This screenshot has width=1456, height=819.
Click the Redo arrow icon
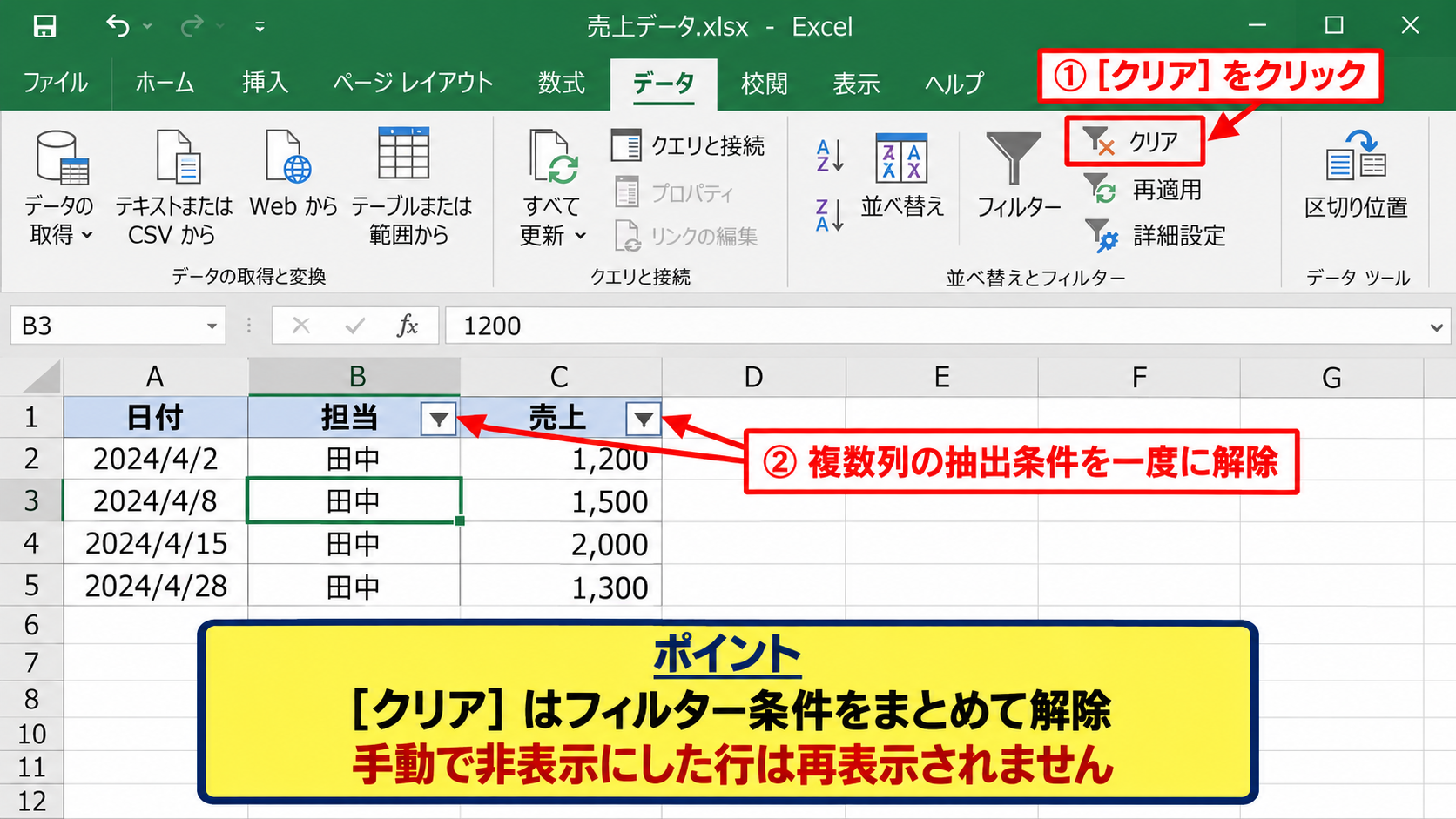coord(191,26)
